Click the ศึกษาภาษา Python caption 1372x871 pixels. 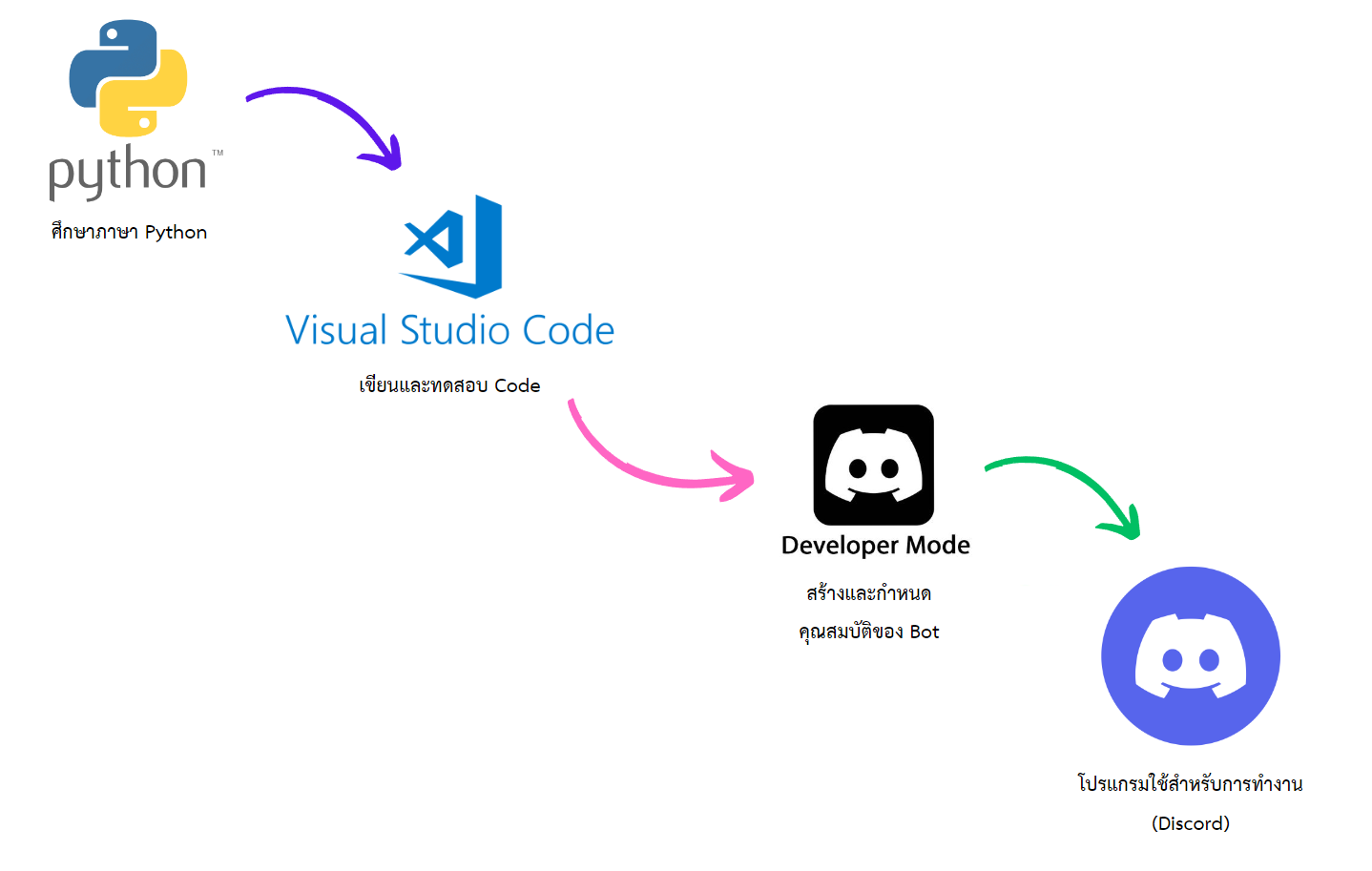coord(128,231)
